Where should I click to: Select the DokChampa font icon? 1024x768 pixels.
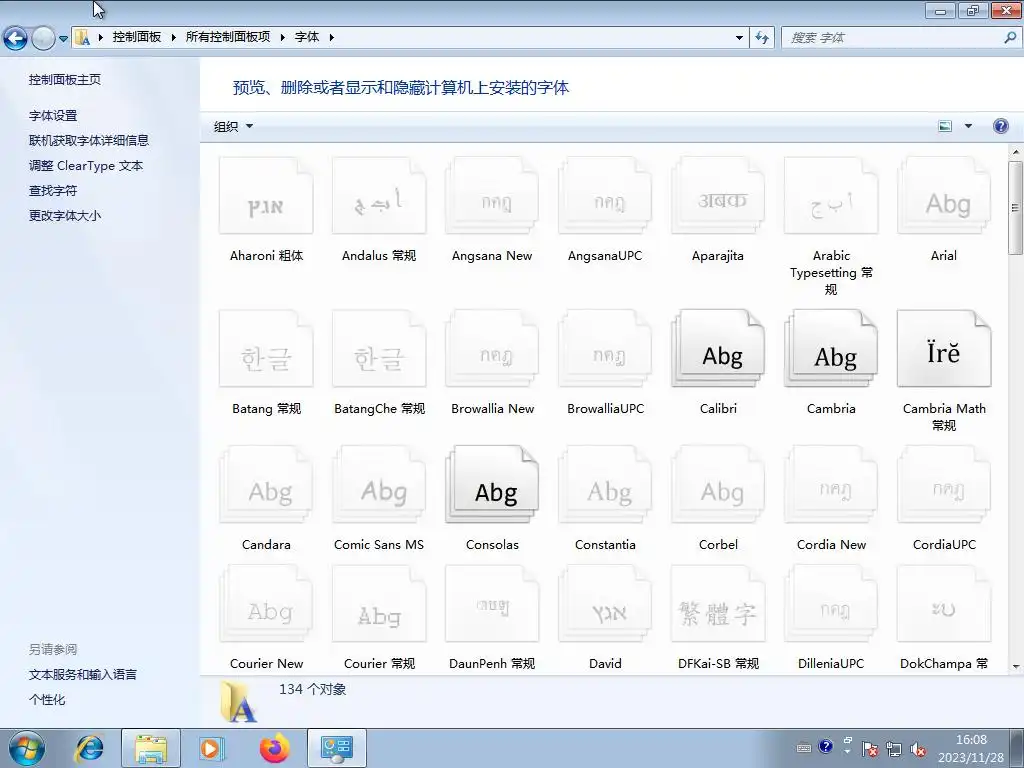944,604
